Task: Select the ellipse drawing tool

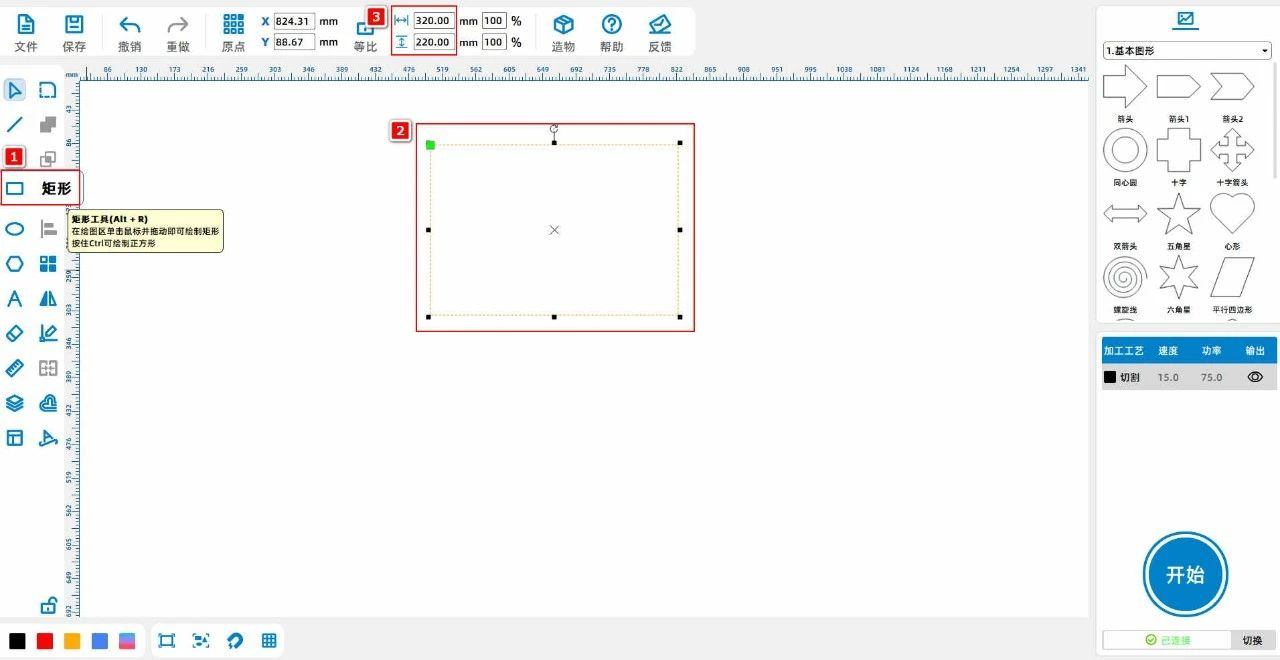Action: (15, 229)
